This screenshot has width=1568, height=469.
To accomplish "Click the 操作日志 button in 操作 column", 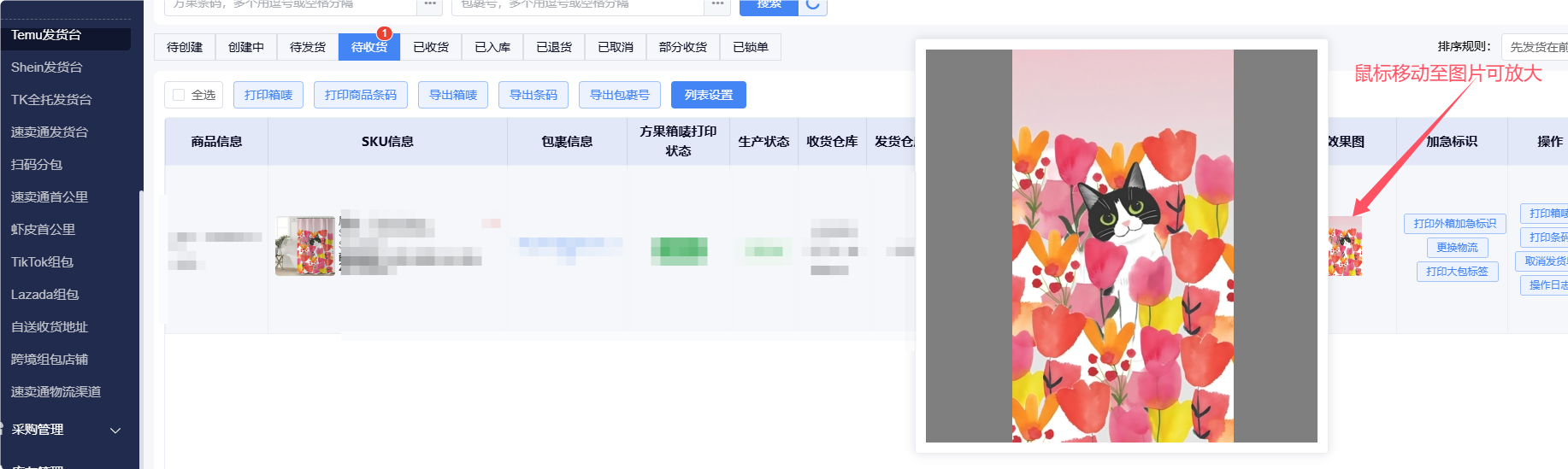I will click(1546, 285).
